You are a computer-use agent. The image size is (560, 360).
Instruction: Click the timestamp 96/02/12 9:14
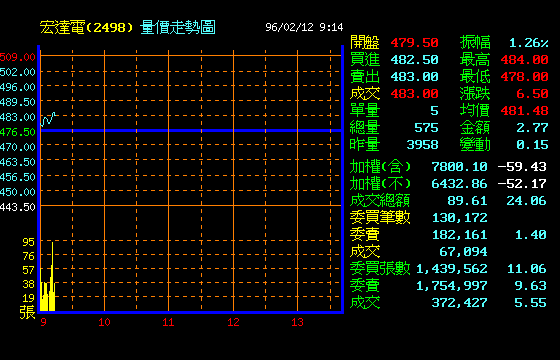pyautogui.click(x=304, y=28)
